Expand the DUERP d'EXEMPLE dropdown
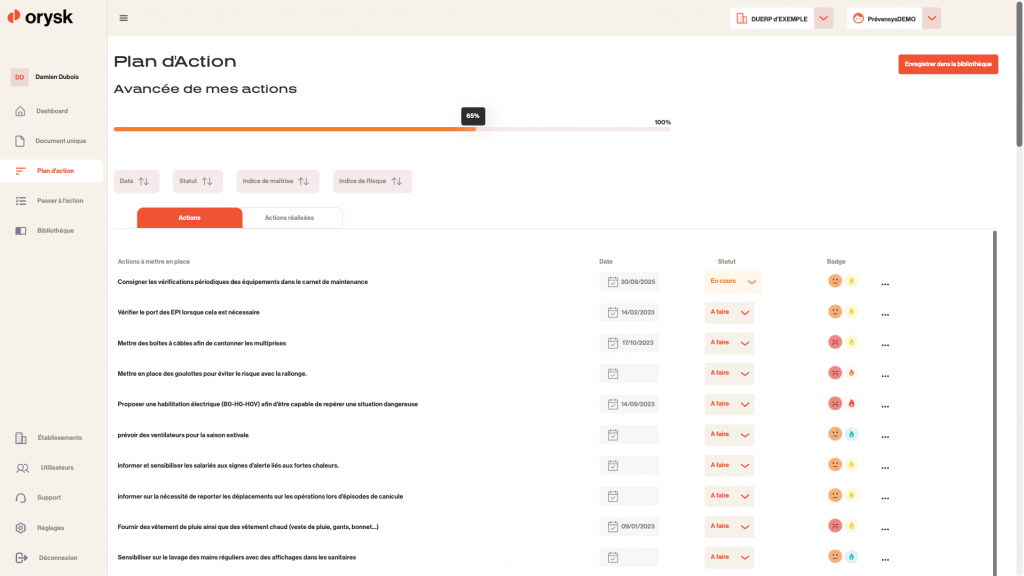 coord(824,18)
